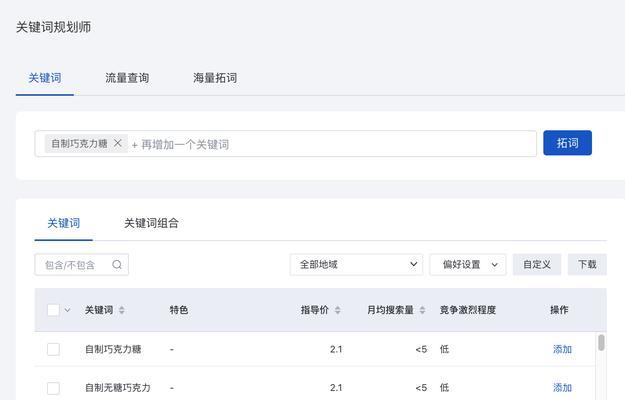Open the 关键词组合 sub-tab
This screenshot has width=625, height=400.
[151, 223]
